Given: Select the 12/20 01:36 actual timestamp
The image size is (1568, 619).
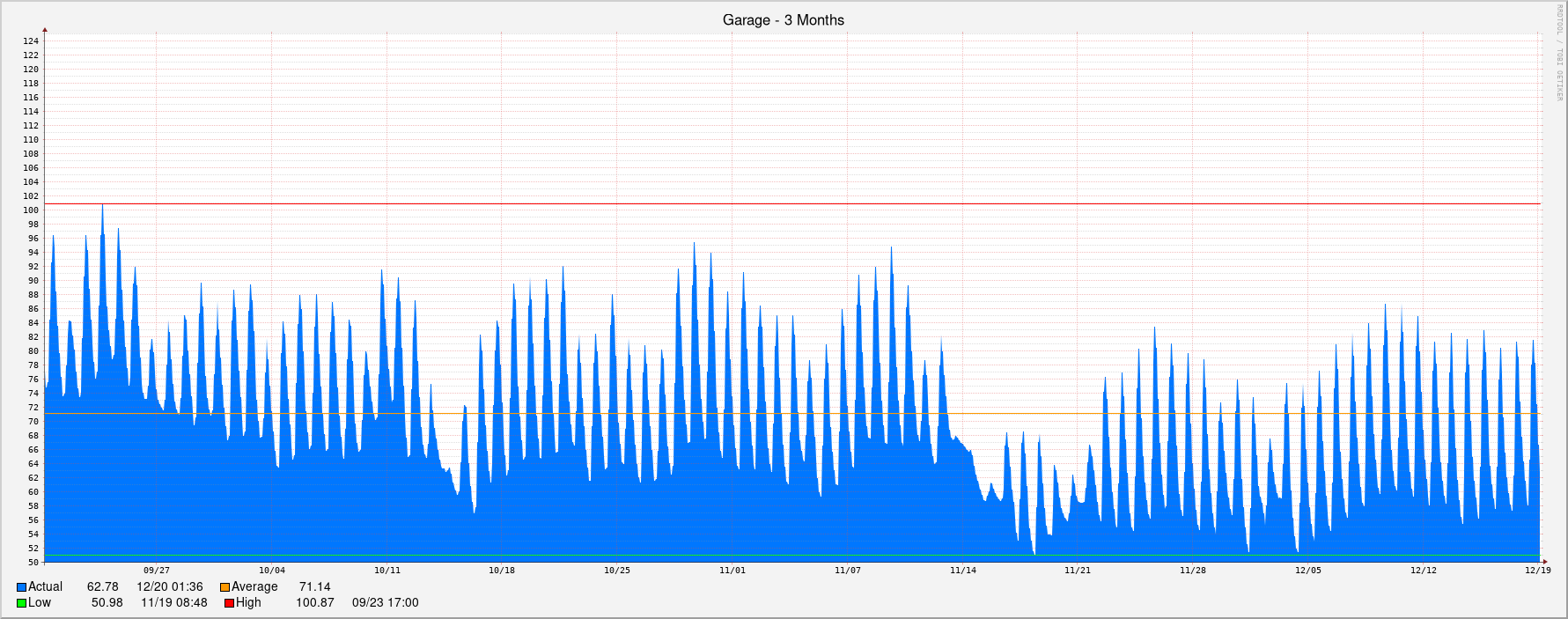Looking at the screenshot, I should tap(170, 587).
